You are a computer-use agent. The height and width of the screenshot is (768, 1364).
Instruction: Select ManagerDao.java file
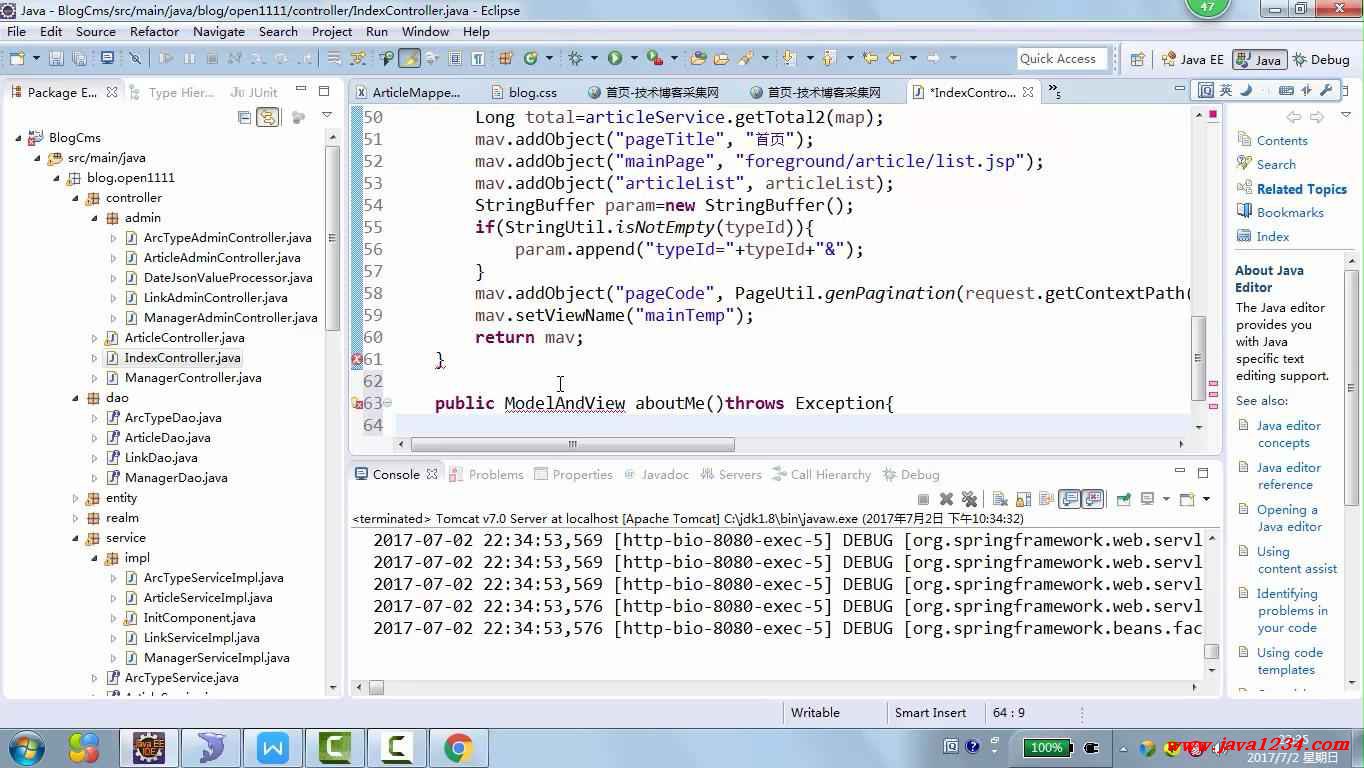click(175, 478)
